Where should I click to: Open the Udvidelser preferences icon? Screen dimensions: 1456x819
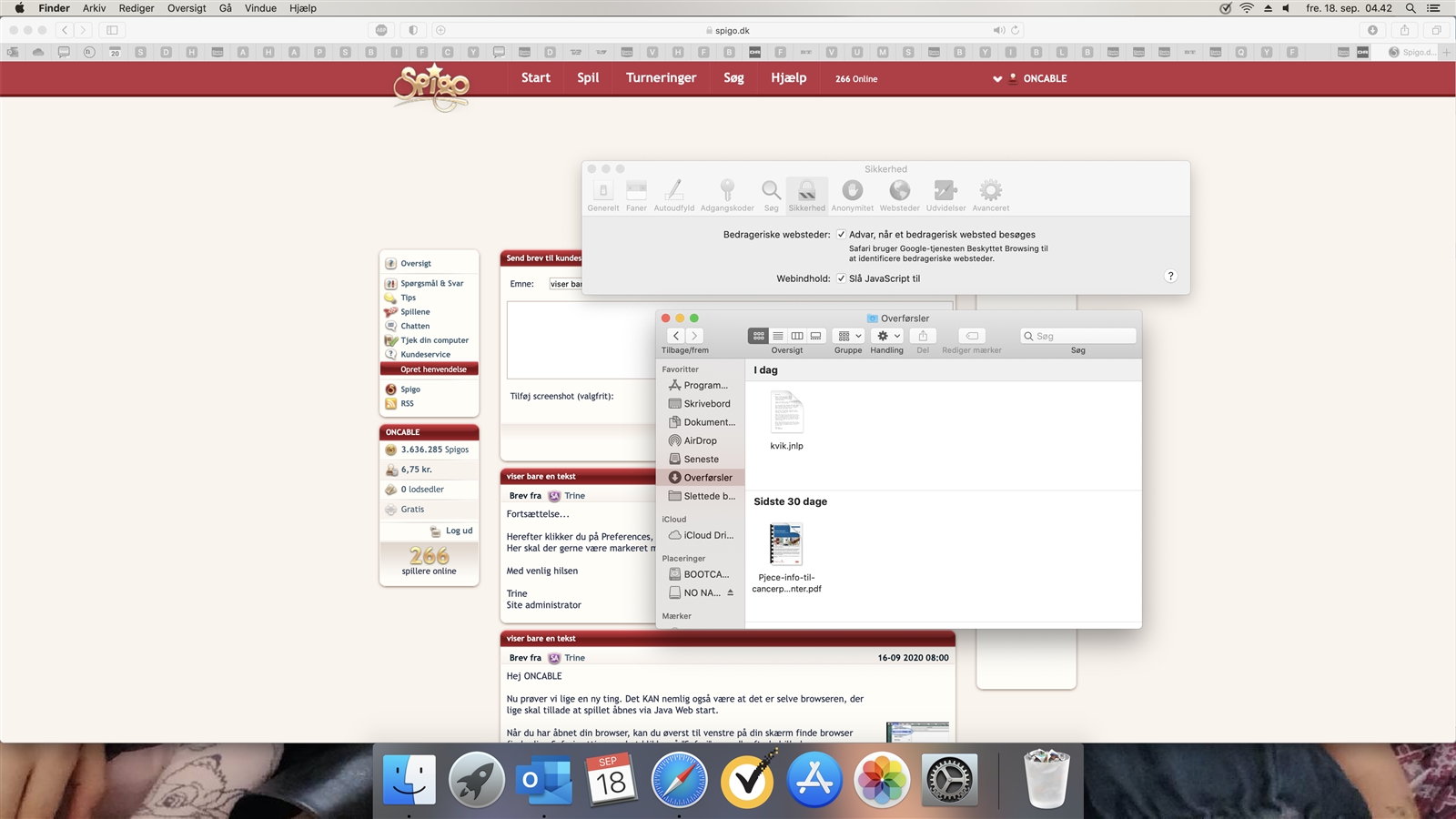pyautogui.click(x=945, y=190)
